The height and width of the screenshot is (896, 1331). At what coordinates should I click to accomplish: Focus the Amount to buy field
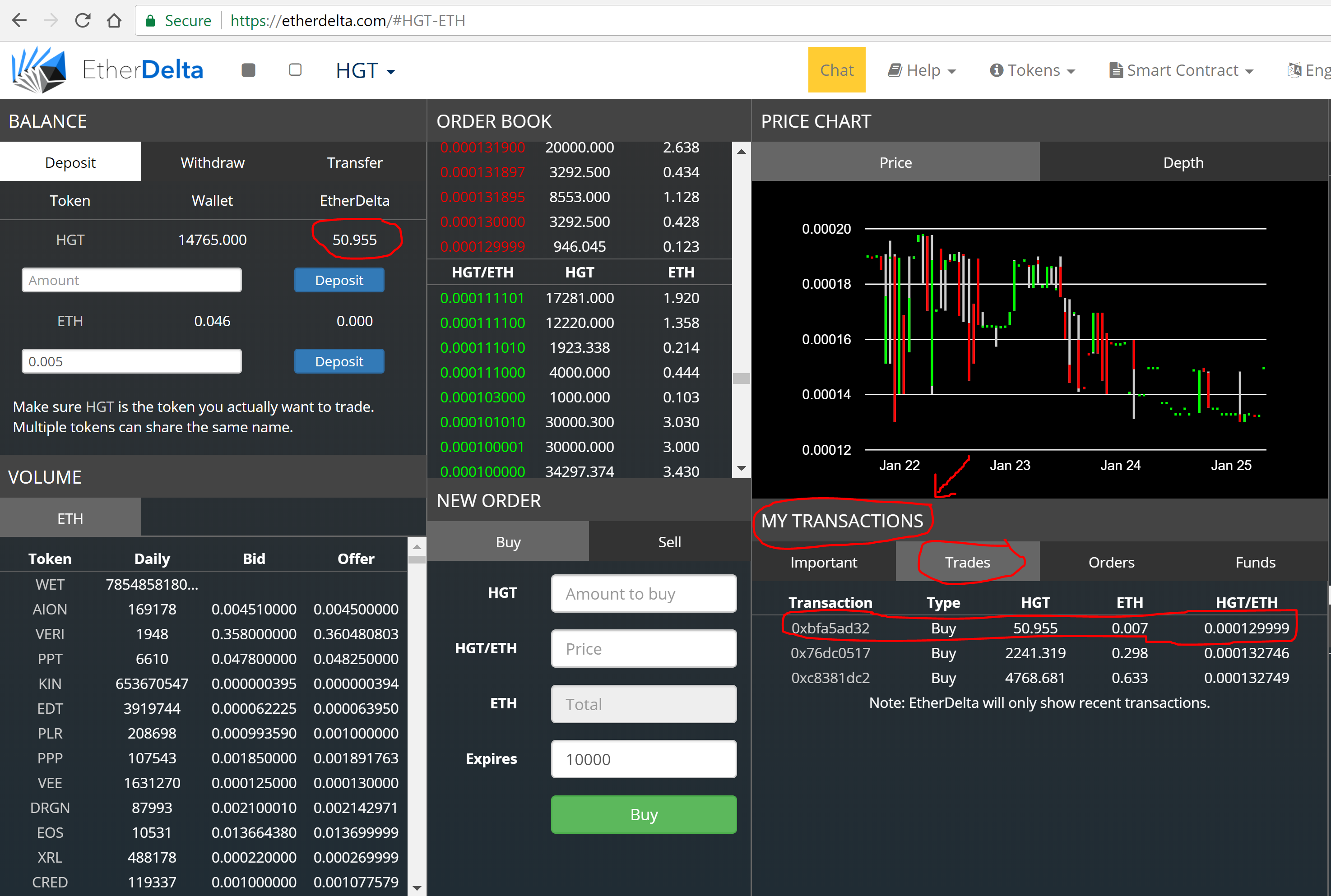644,594
